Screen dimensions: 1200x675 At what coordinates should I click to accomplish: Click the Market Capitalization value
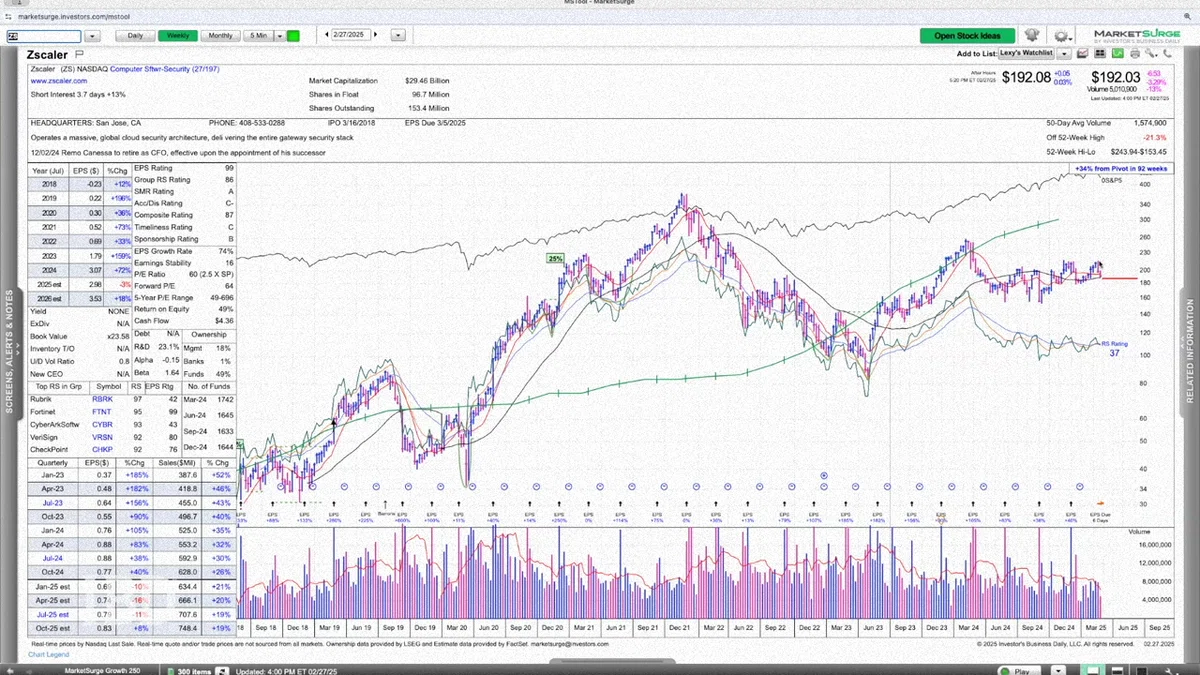[x=427, y=81]
